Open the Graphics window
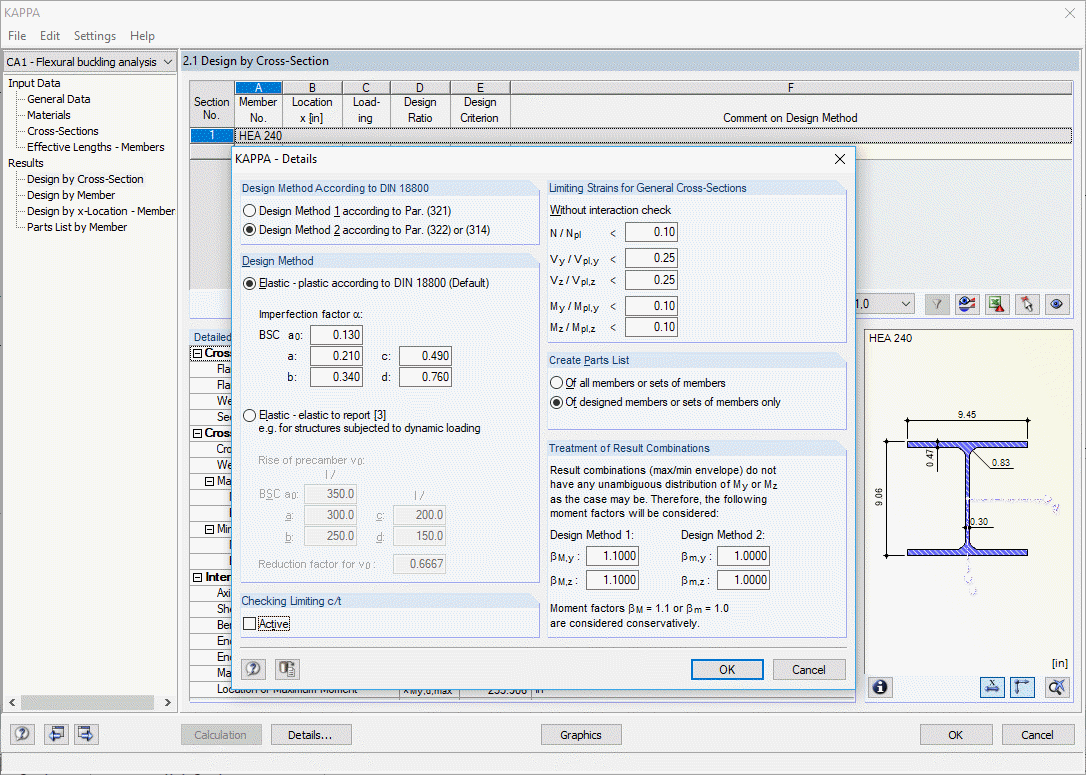Viewport: 1086px width, 775px height. (x=581, y=734)
